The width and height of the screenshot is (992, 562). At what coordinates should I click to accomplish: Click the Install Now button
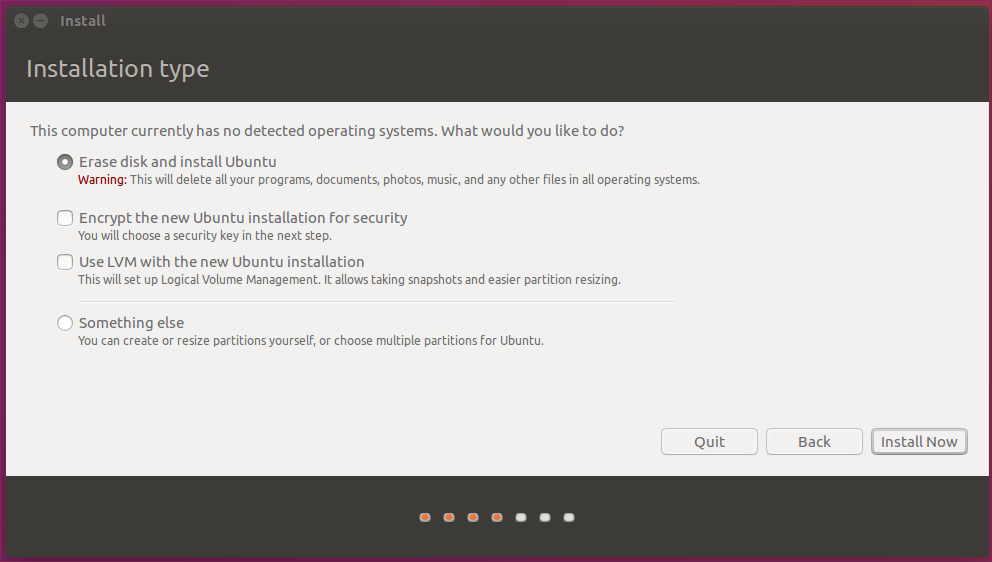coord(919,442)
